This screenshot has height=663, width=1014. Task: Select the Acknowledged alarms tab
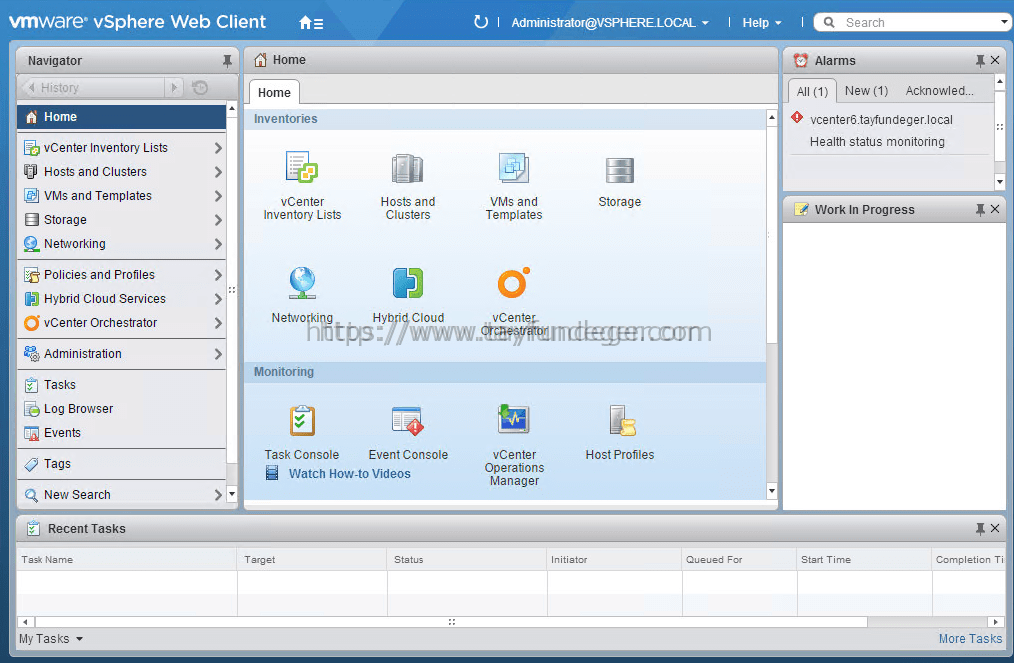click(939, 91)
